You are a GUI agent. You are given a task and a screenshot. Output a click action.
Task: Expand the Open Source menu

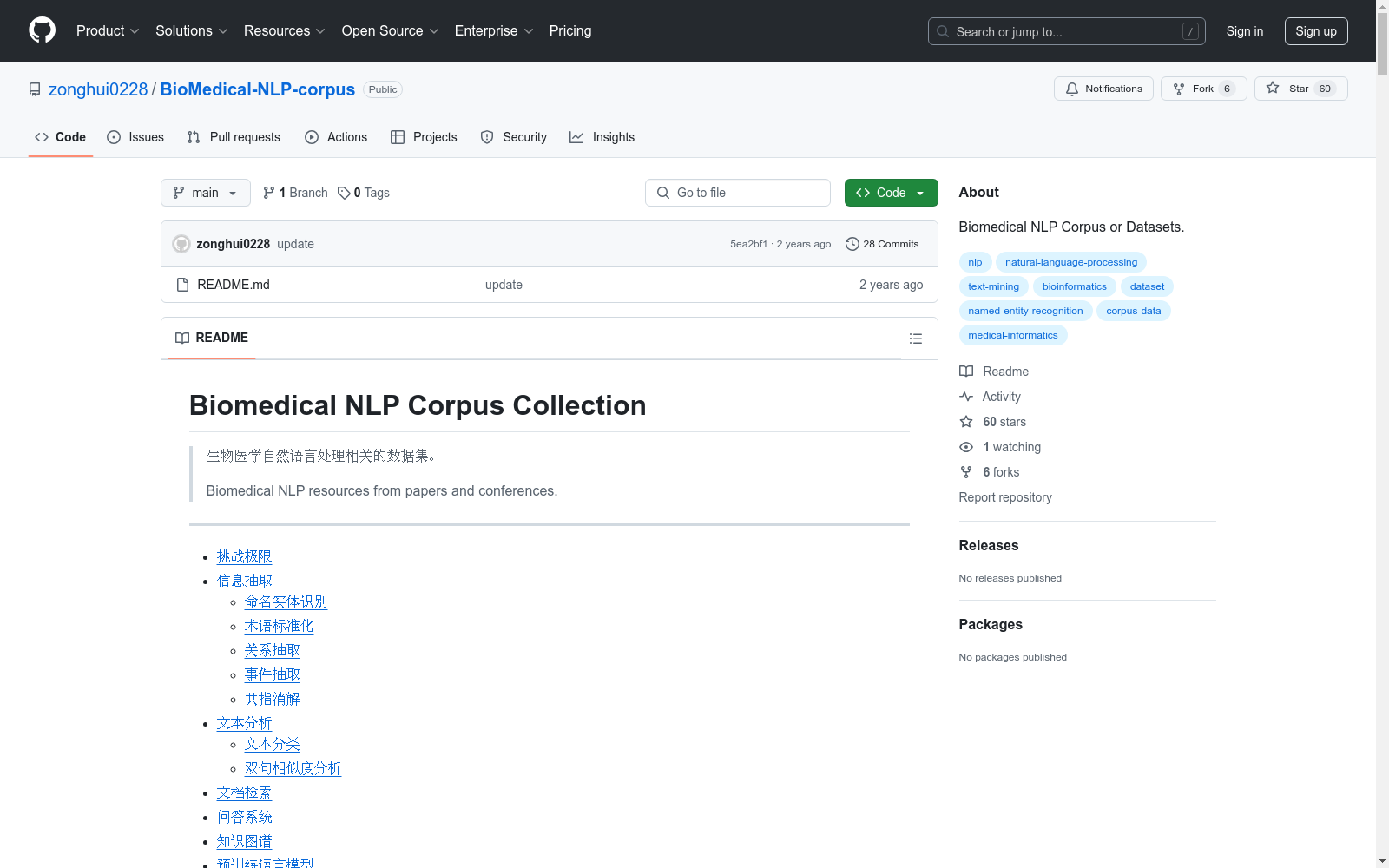tap(390, 30)
